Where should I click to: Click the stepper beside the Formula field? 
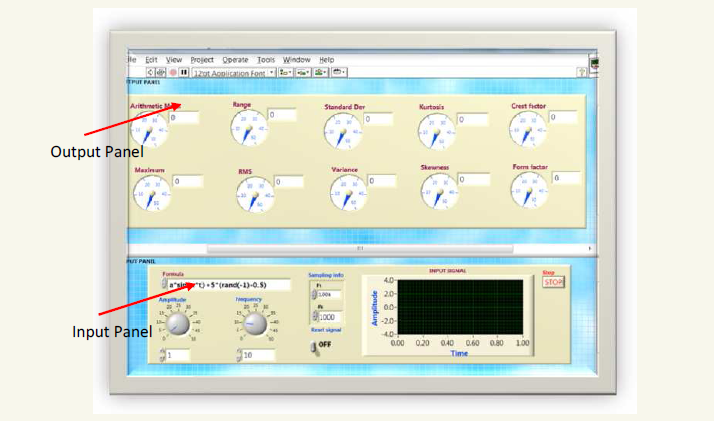(164, 284)
